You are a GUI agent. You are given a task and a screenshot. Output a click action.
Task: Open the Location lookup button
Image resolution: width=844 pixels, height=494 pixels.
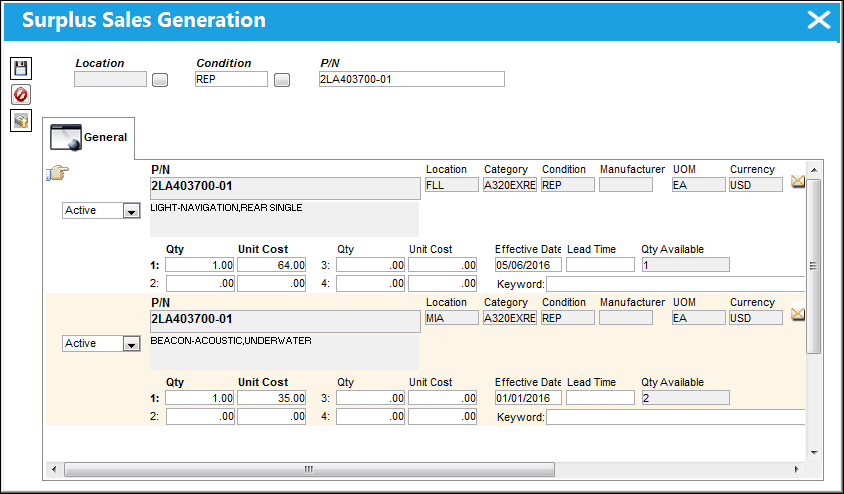pos(160,80)
